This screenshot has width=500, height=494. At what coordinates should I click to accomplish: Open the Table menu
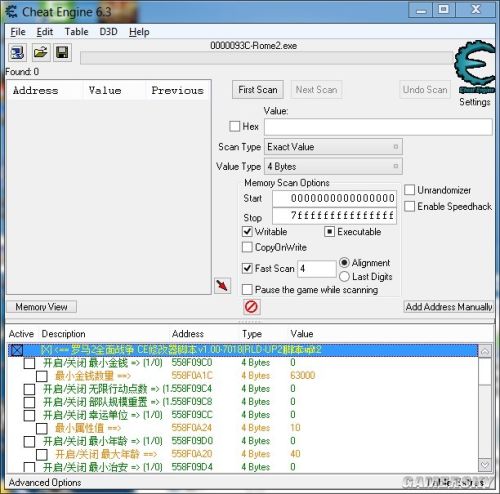[77, 32]
